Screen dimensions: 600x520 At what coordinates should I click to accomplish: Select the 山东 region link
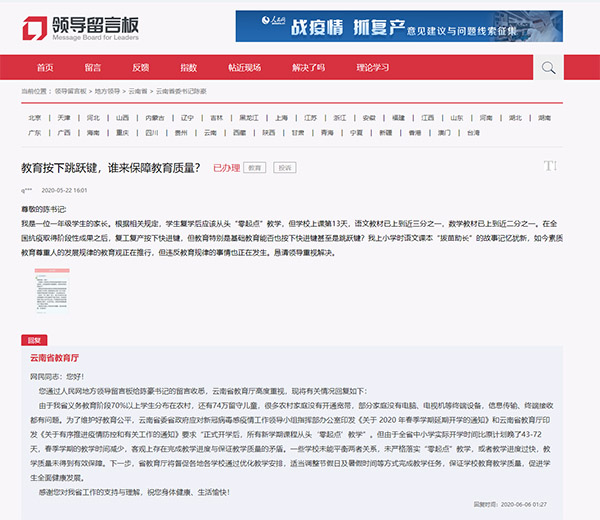(x=457, y=118)
